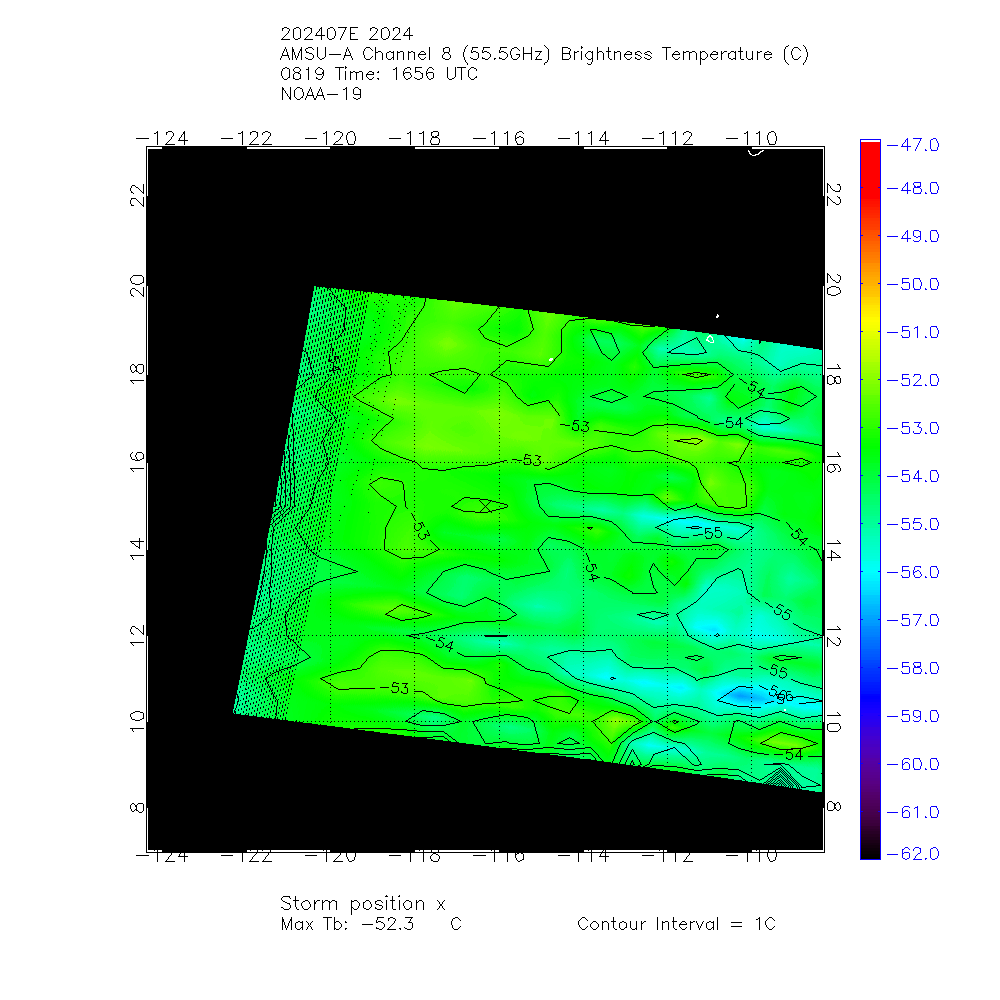Click the colorbar label "-58.0"
The image size is (1000, 1000).
tap(913, 668)
